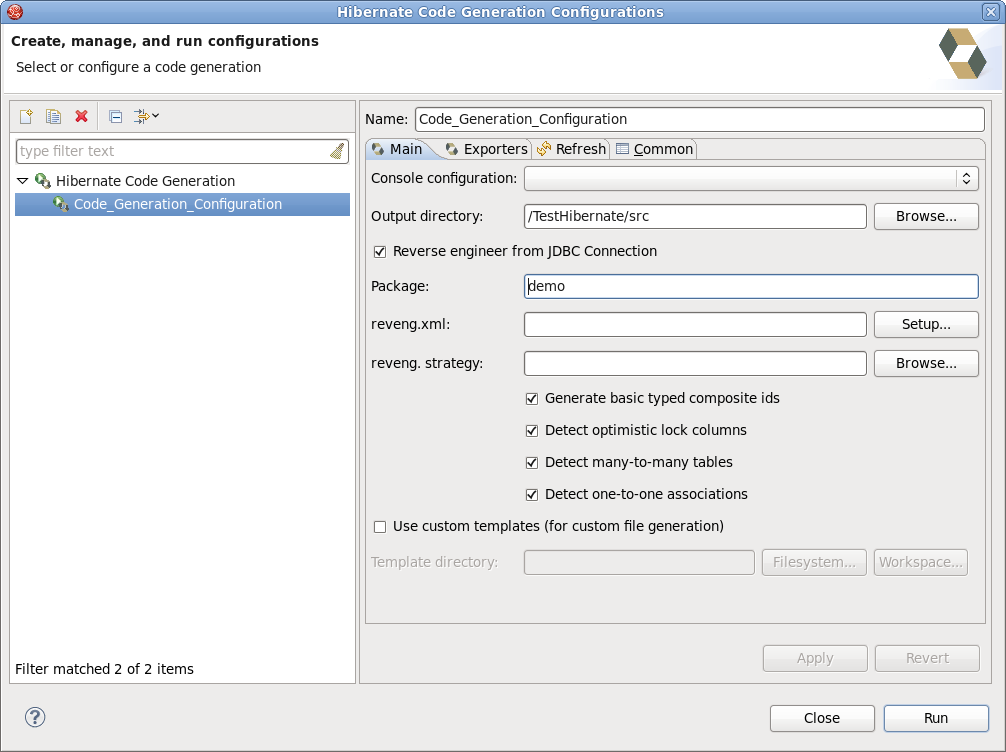The width and height of the screenshot is (1006, 752).
Task: Open filter launch configurations options
Action: (x=142, y=117)
